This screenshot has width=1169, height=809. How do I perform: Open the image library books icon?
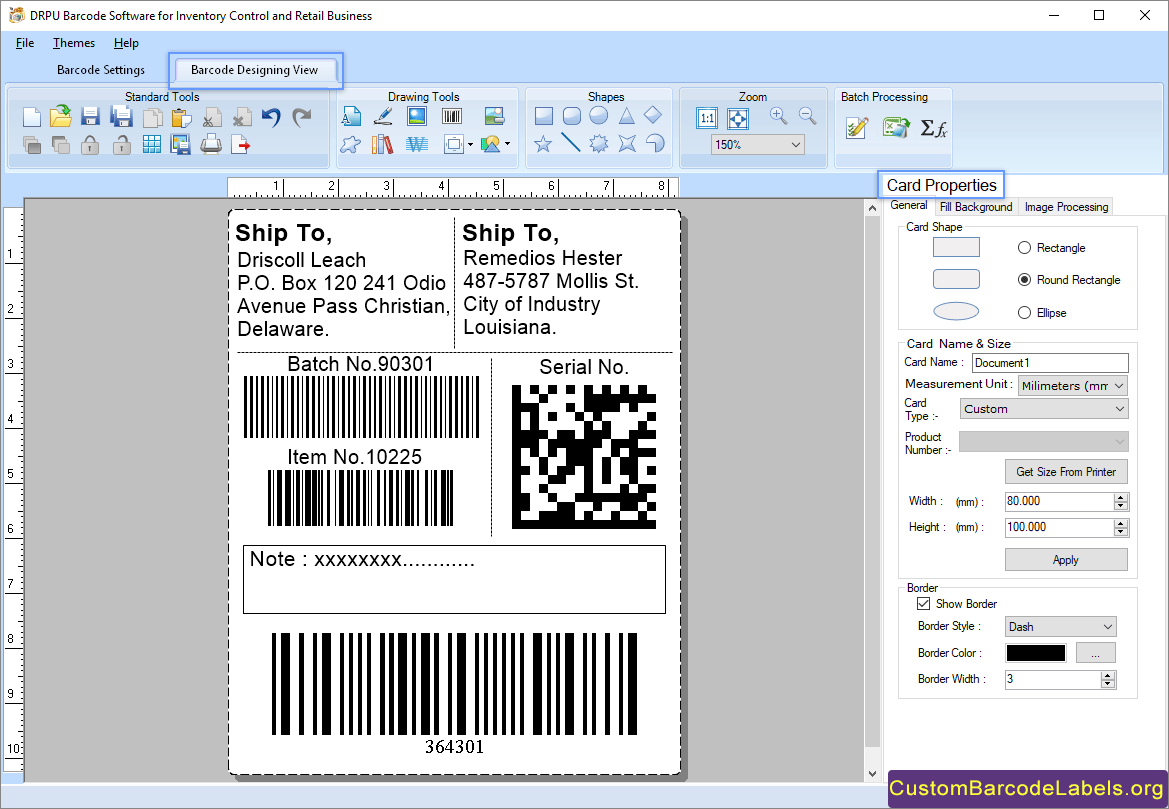(x=382, y=144)
